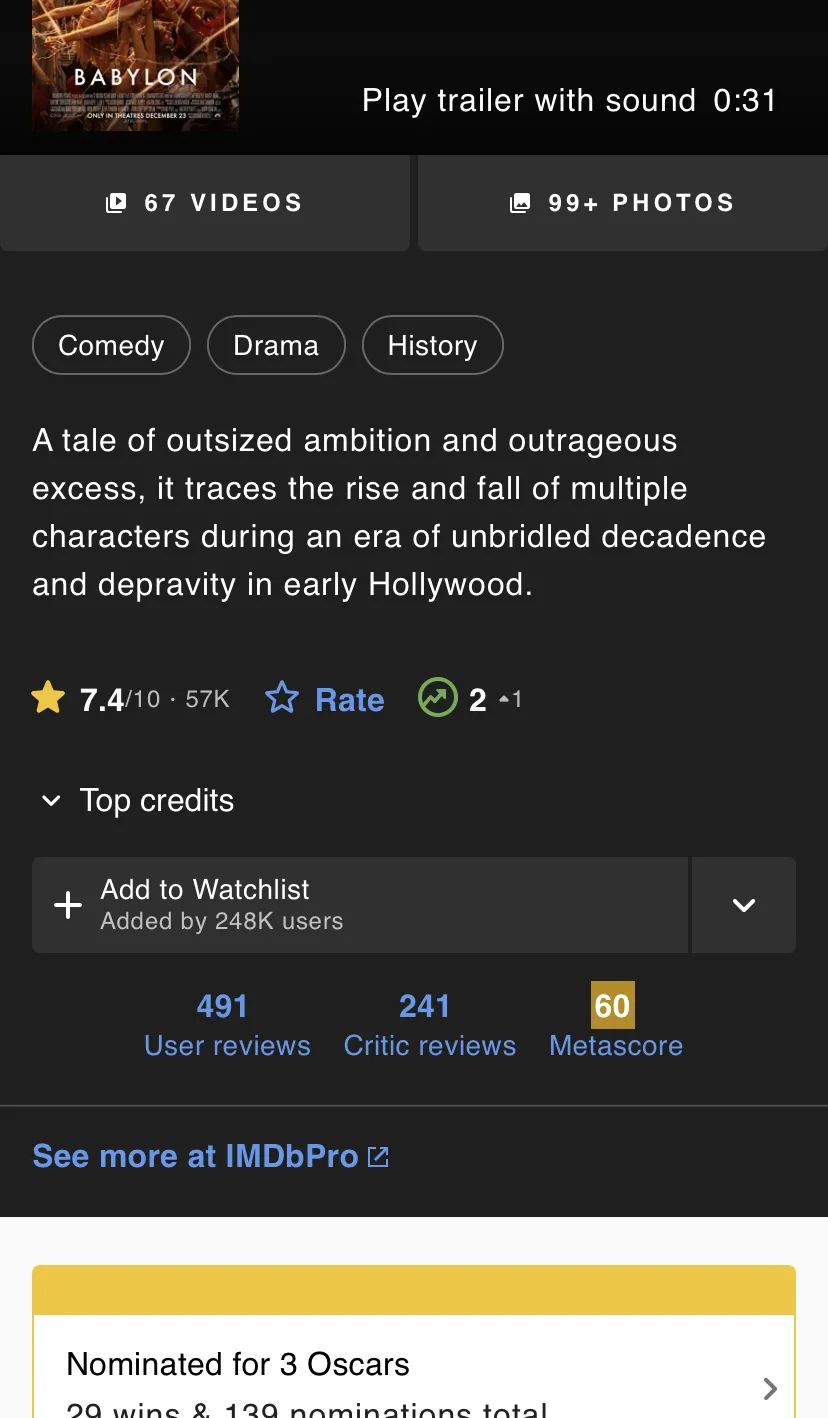828x1418 pixels.
Task: Add Babylon to Watchlist
Action: (360, 905)
